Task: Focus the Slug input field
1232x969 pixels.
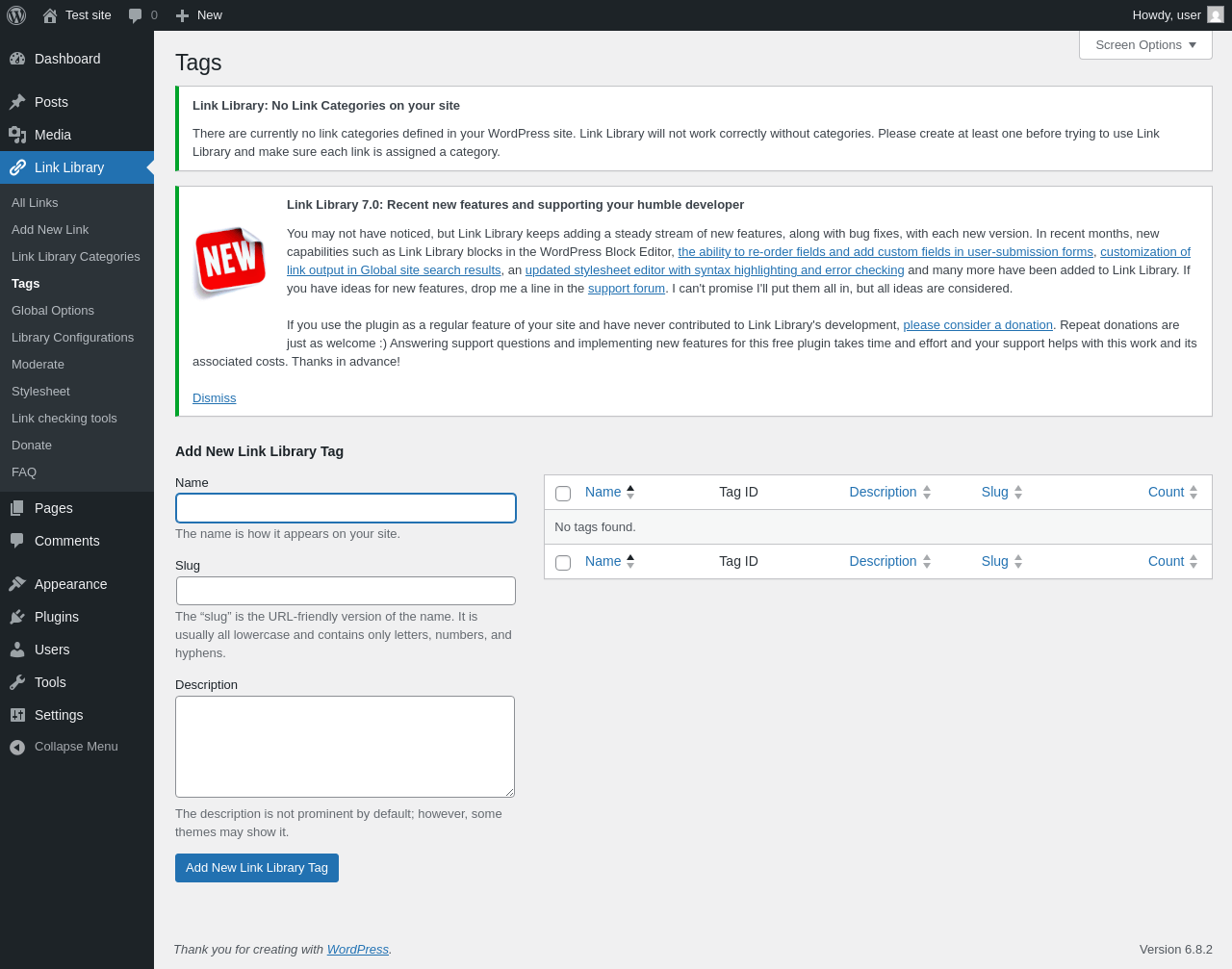Action: pyautogui.click(x=346, y=591)
